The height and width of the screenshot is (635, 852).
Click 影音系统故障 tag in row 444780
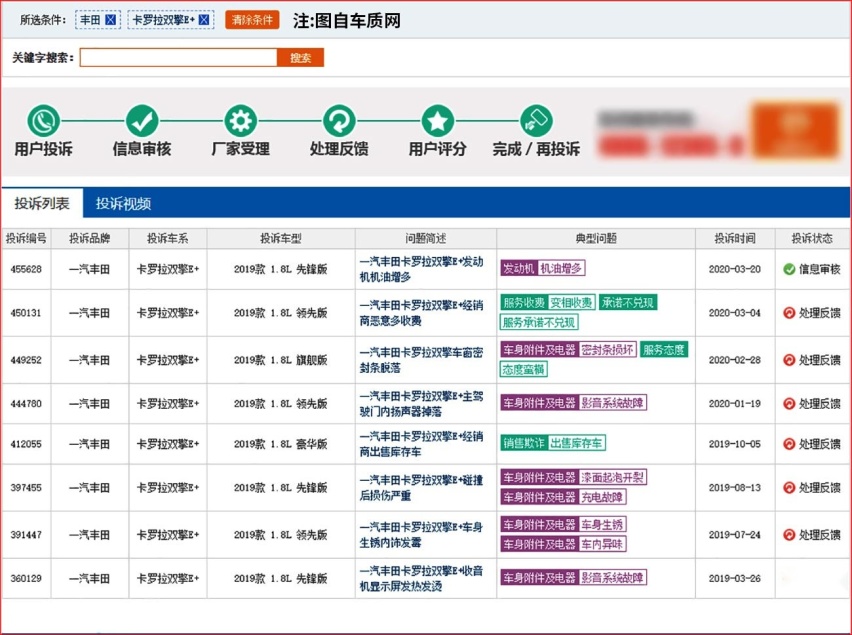point(612,403)
